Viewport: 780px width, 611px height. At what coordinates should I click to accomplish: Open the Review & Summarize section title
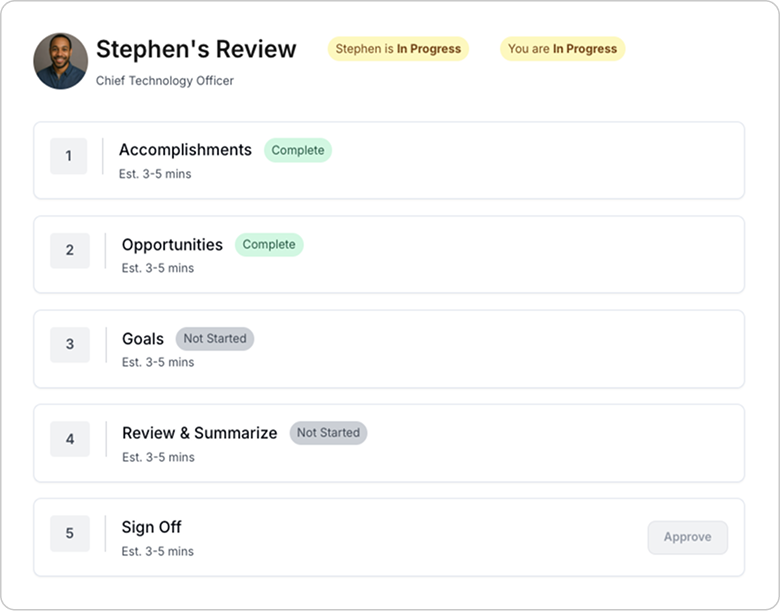coord(199,433)
